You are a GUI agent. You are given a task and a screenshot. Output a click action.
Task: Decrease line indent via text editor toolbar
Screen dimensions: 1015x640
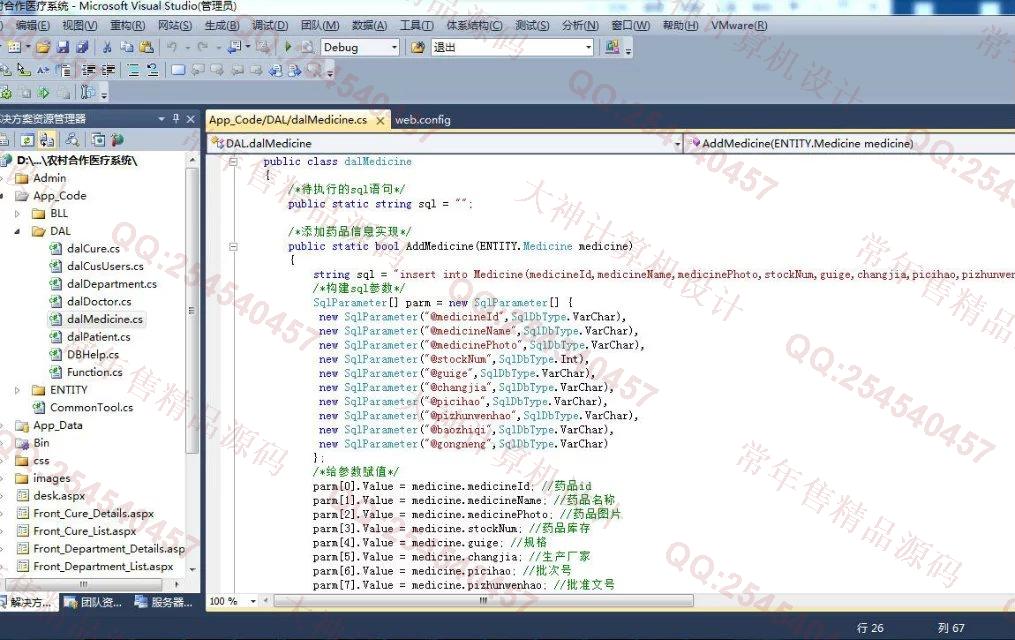[89, 70]
